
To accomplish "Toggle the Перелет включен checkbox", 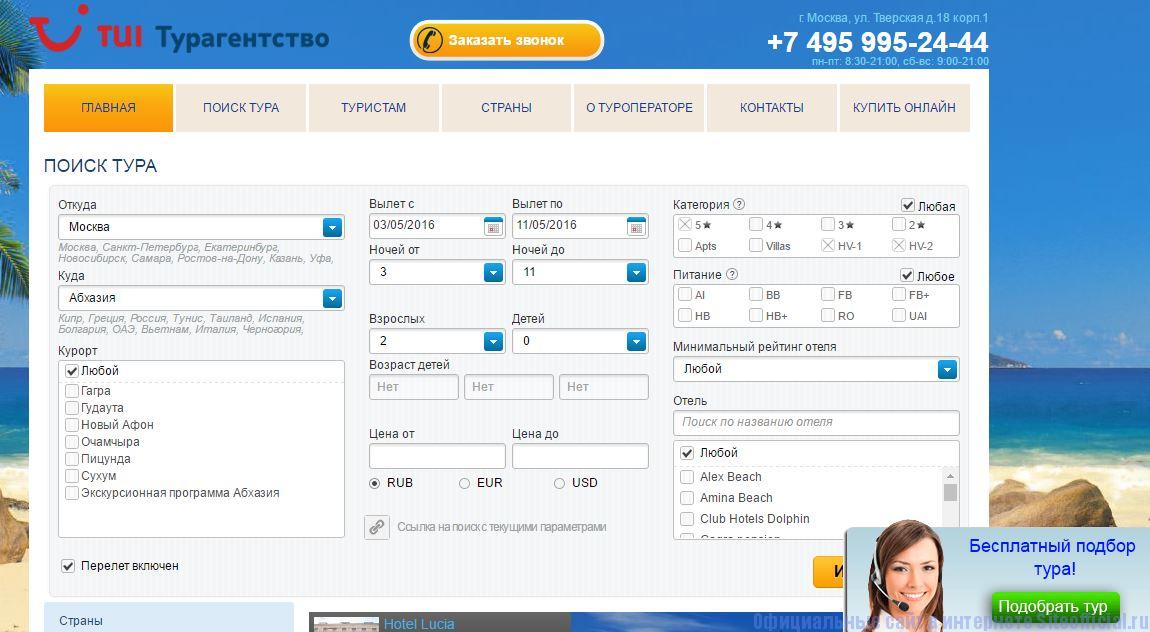I will point(68,566).
